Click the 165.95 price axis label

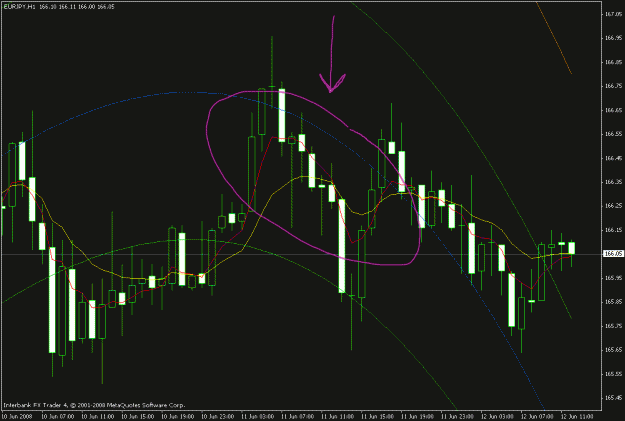tap(613, 278)
